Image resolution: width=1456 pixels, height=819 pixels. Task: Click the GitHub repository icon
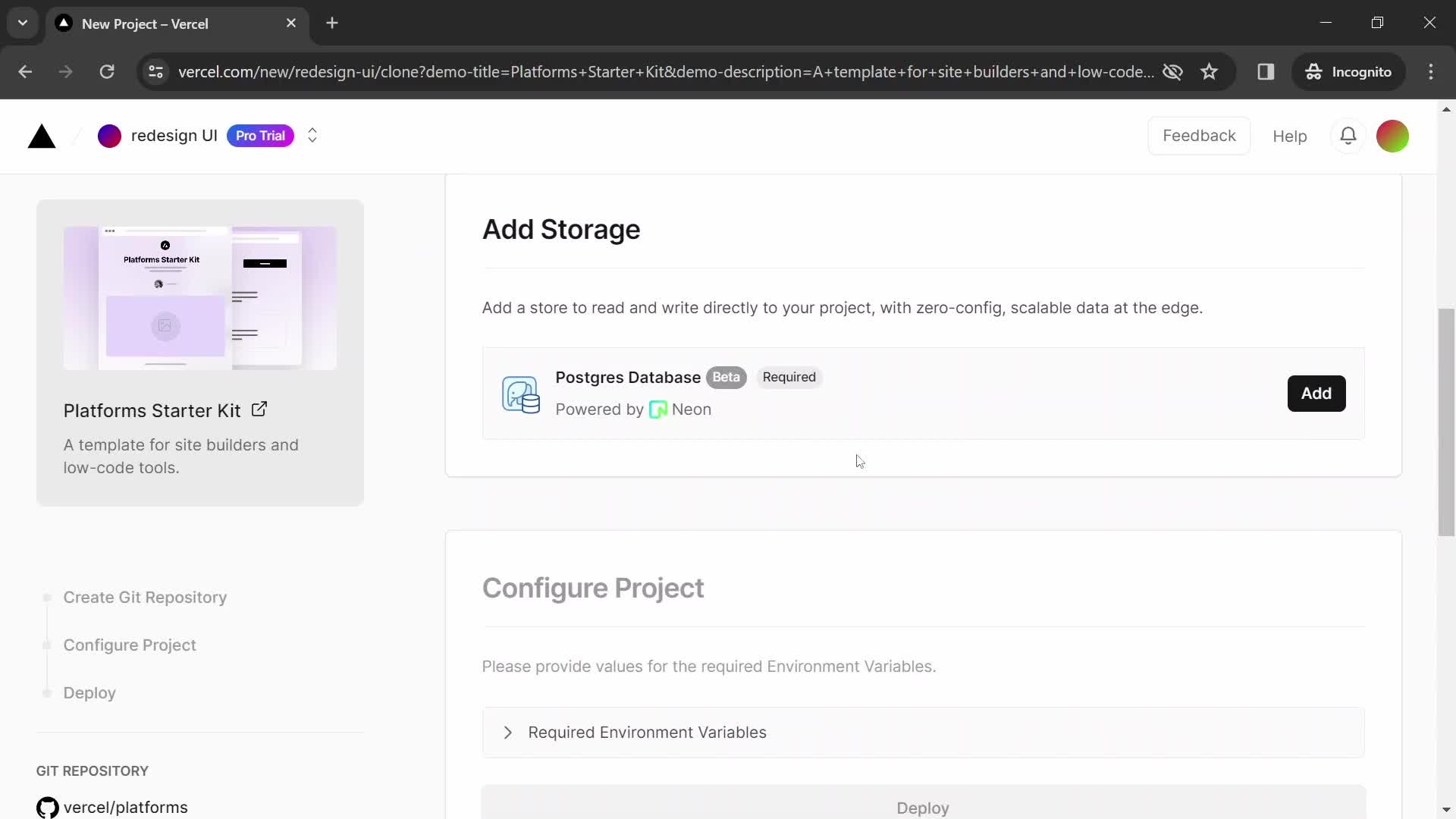(47, 807)
